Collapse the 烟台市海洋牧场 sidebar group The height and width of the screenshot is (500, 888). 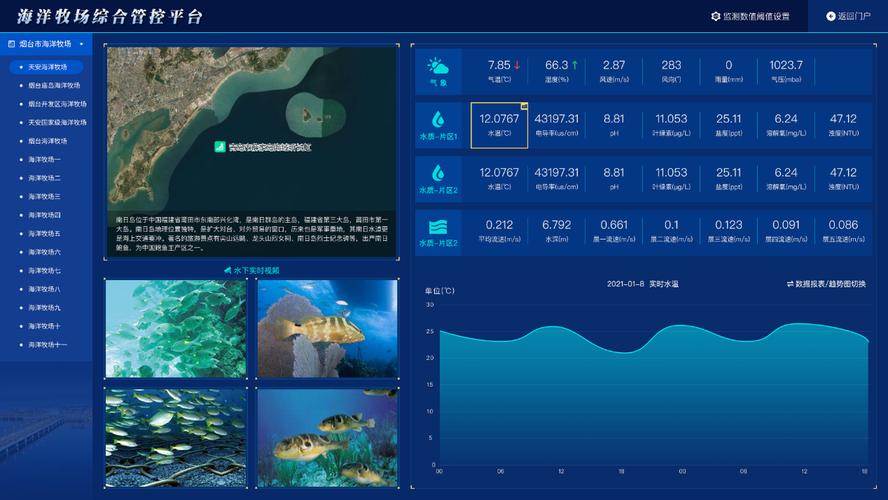coord(82,44)
